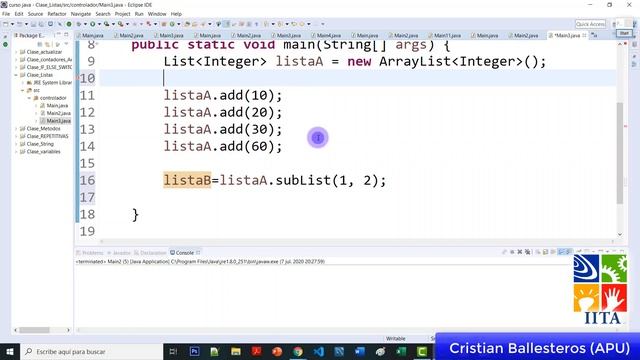640x360 pixels.
Task: Click the Package Explorer horizontal scrollbar thumb
Action: [x=35, y=330]
